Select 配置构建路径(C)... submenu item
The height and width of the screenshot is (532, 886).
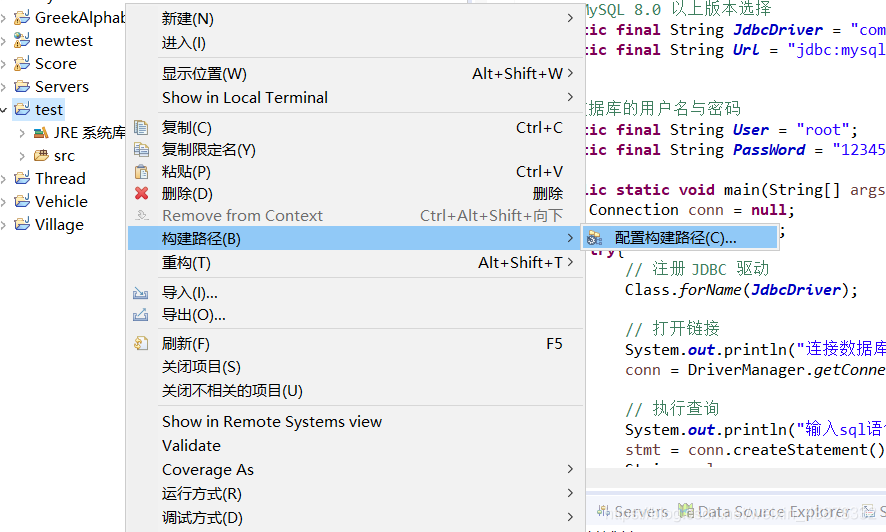click(x=681, y=238)
